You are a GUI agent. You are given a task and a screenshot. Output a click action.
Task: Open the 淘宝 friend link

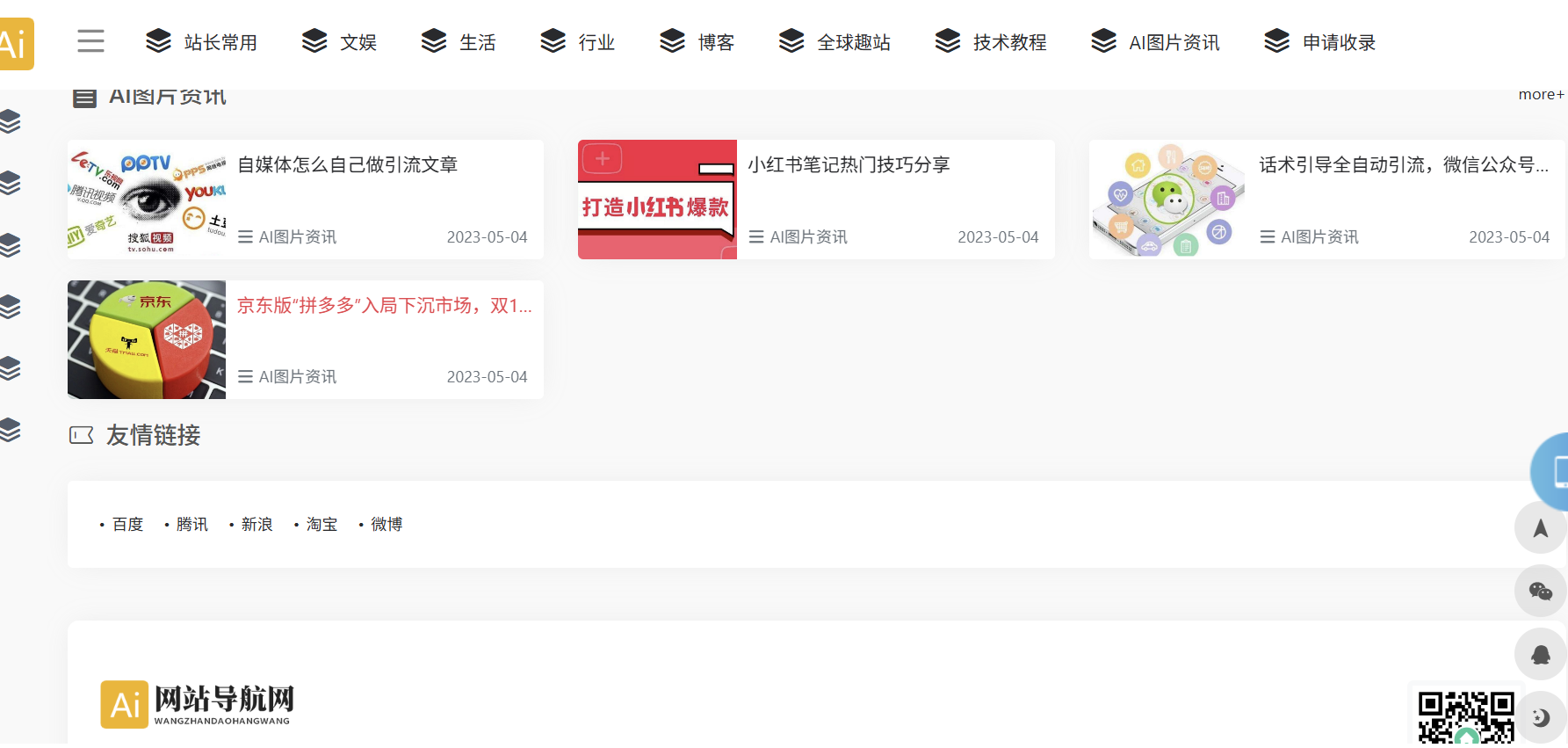[322, 524]
